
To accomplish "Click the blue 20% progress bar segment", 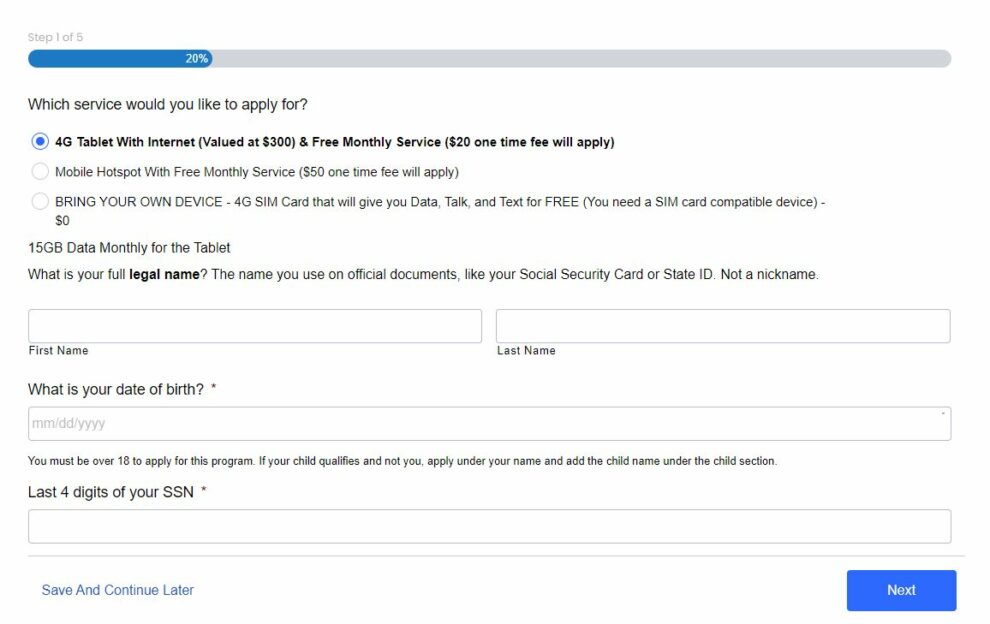I will (x=120, y=59).
